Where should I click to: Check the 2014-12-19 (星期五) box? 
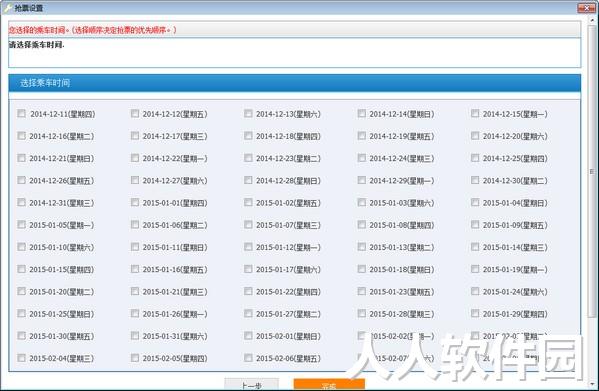[361, 136]
